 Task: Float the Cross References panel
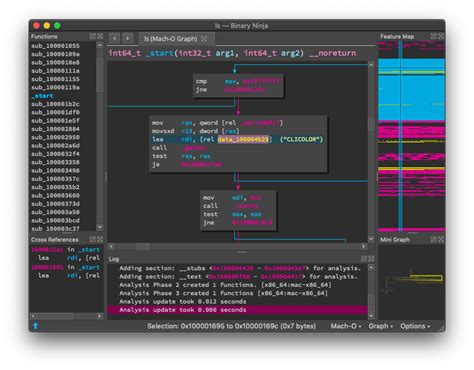point(93,239)
